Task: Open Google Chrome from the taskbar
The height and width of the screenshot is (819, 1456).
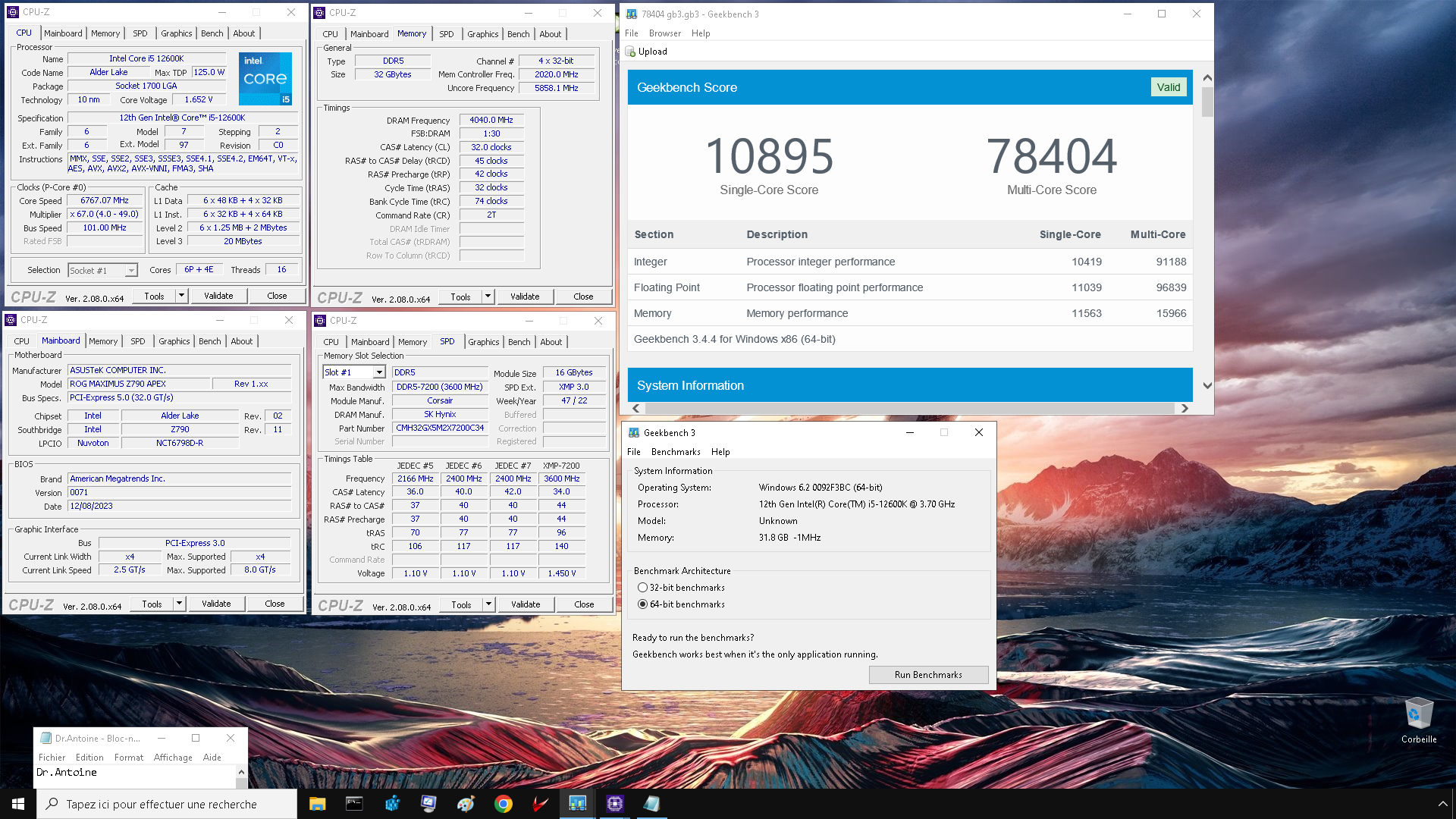Action: click(x=503, y=804)
